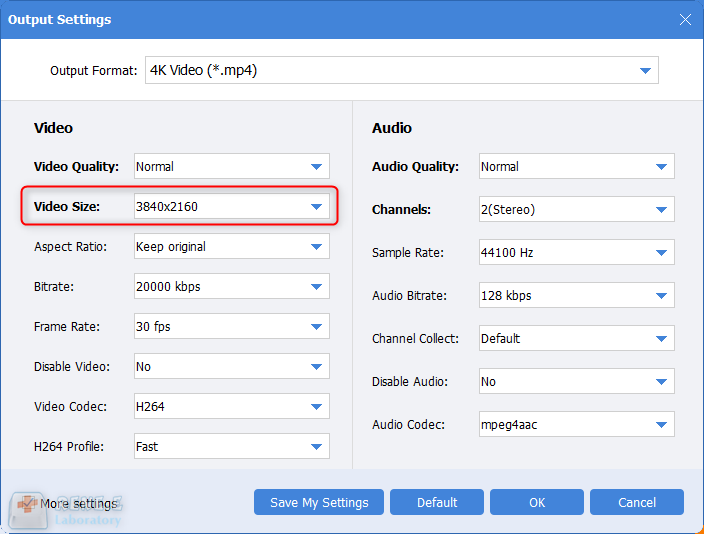The image size is (704, 534).
Task: Expand the Aspect Ratio dropdown
Action: tap(232, 246)
